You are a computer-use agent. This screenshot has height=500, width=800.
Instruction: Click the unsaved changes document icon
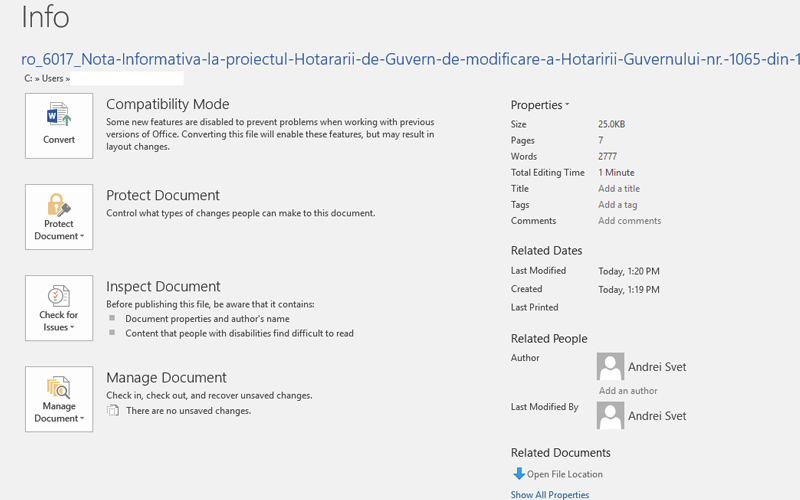pos(113,410)
